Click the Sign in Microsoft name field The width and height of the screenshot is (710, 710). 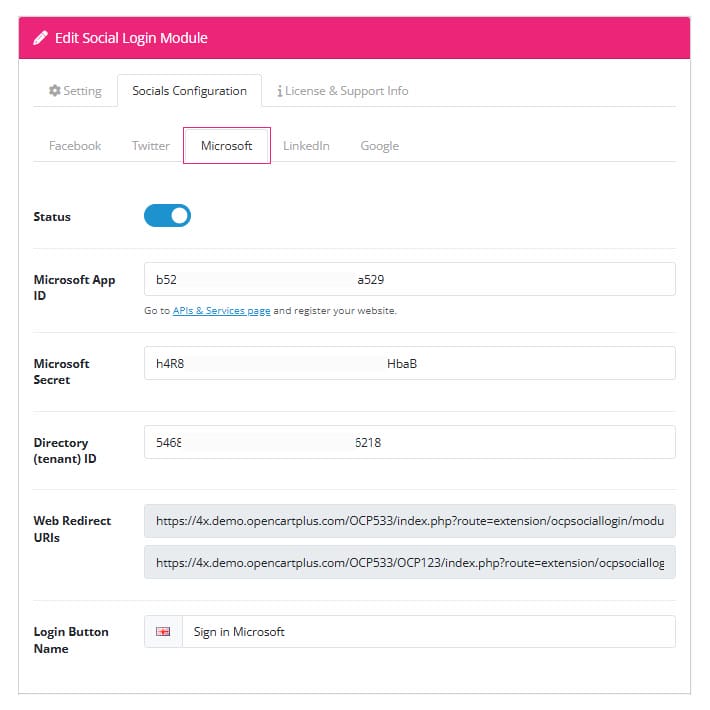coord(428,632)
